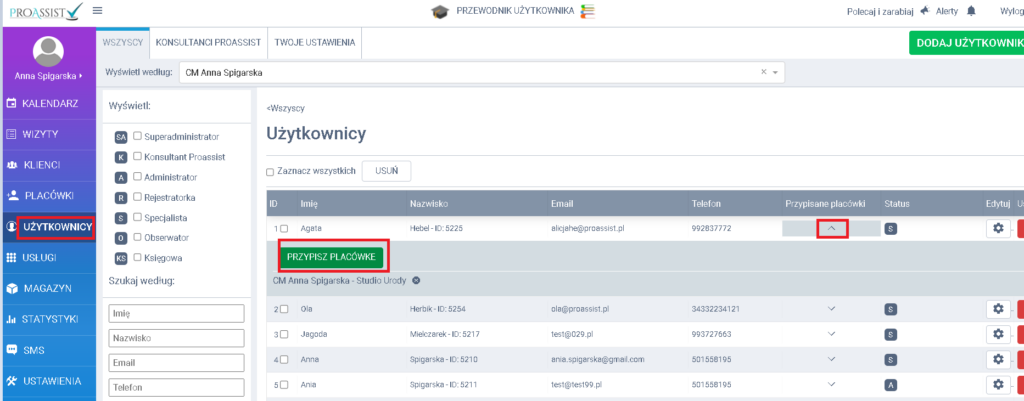Open settings gear for user Ola

(996, 309)
